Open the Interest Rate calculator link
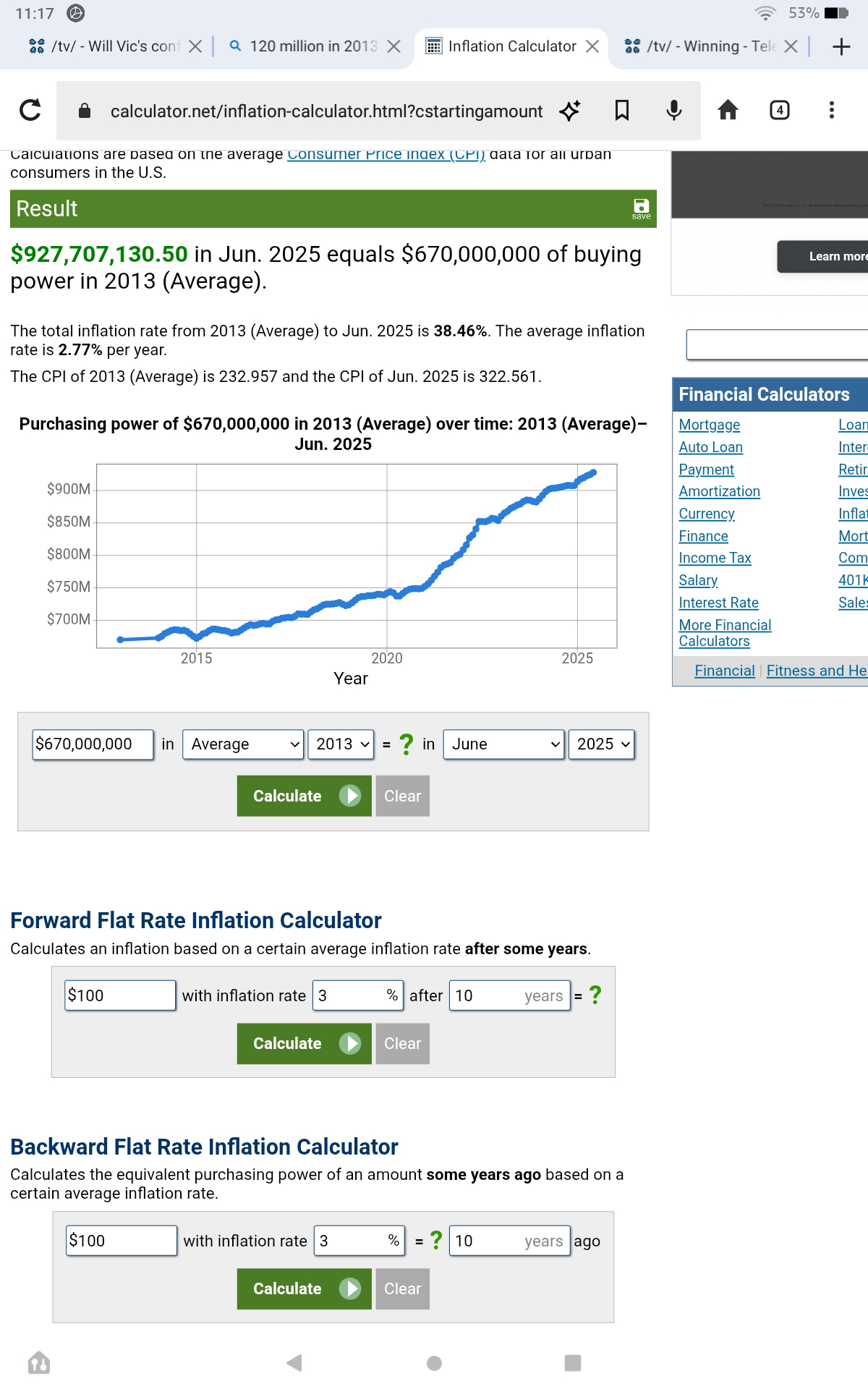This screenshot has width=868, height=1389. pyautogui.click(x=719, y=603)
